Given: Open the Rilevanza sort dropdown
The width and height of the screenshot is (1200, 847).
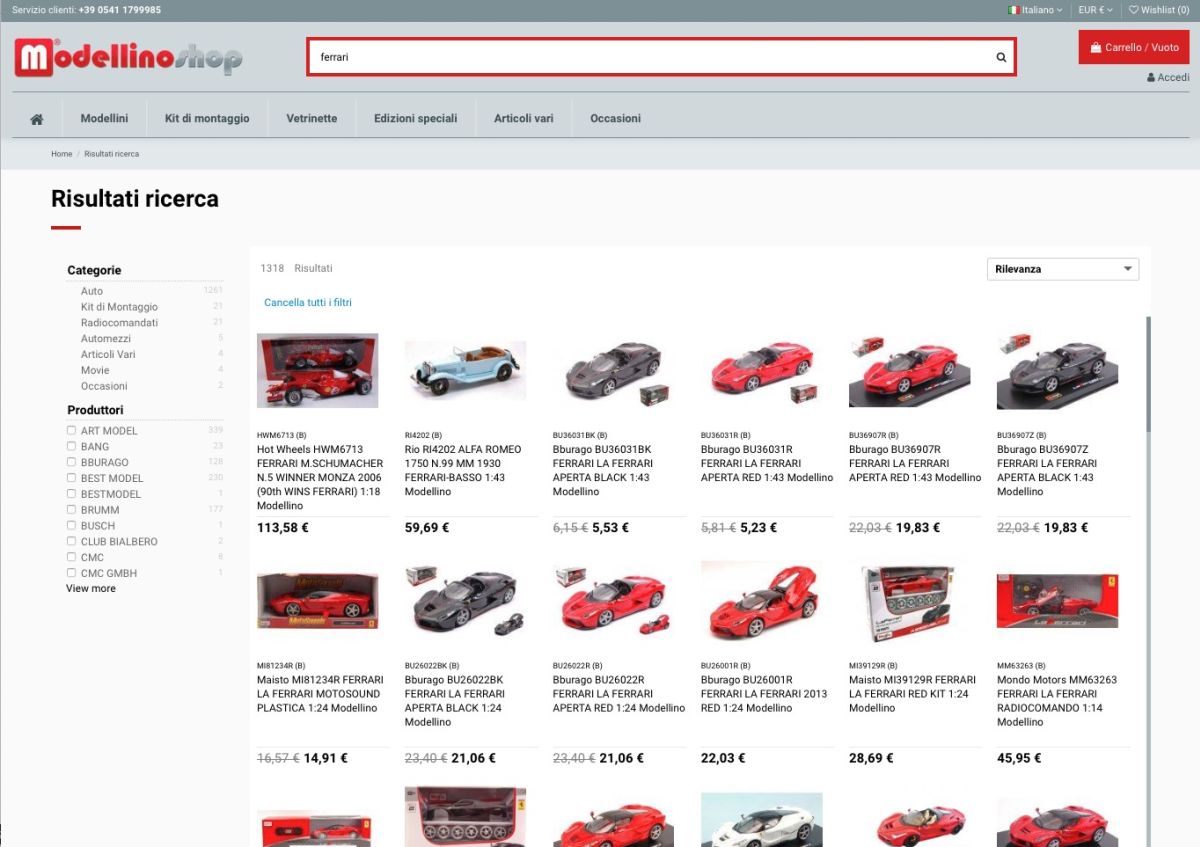Looking at the screenshot, I should coord(1062,269).
